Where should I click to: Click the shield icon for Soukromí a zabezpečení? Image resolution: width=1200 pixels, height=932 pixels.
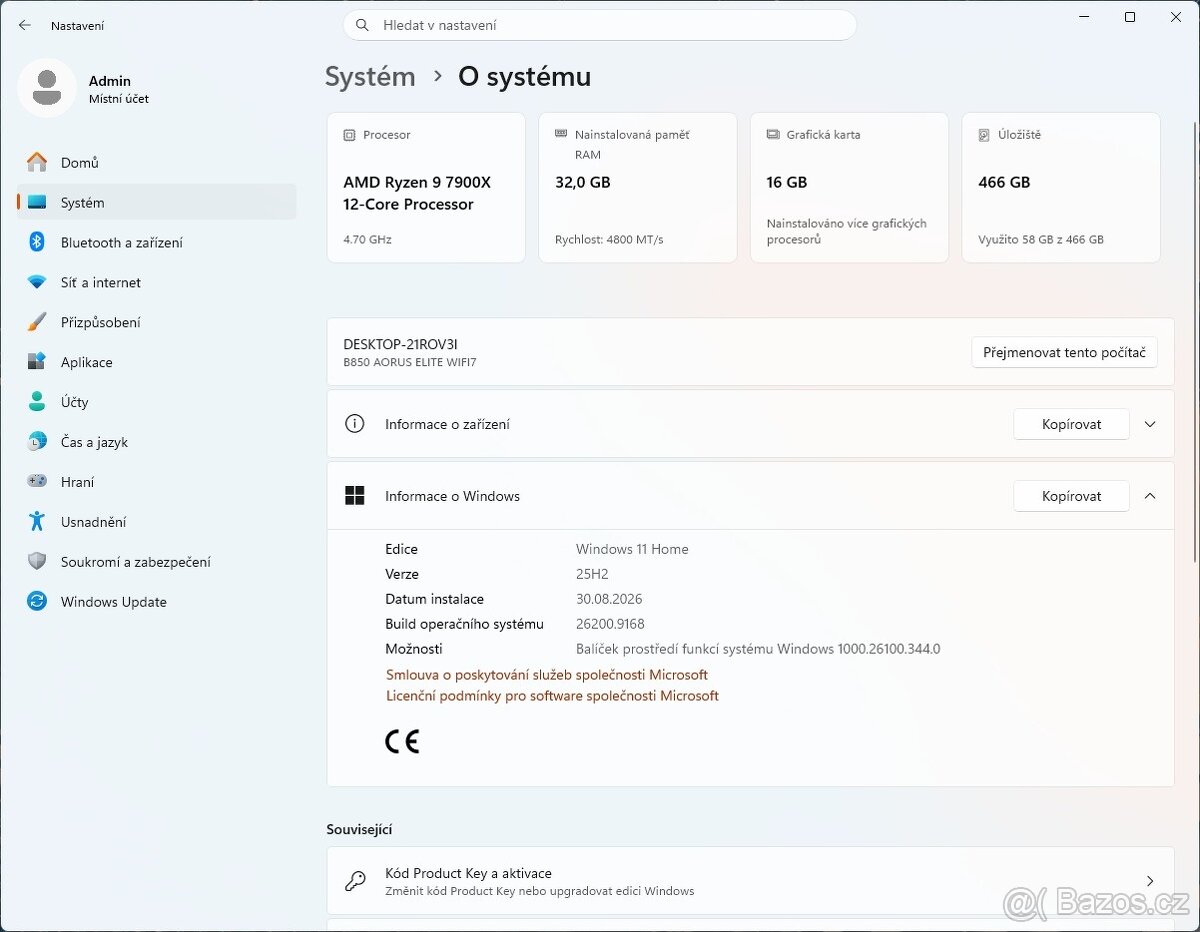click(37, 562)
